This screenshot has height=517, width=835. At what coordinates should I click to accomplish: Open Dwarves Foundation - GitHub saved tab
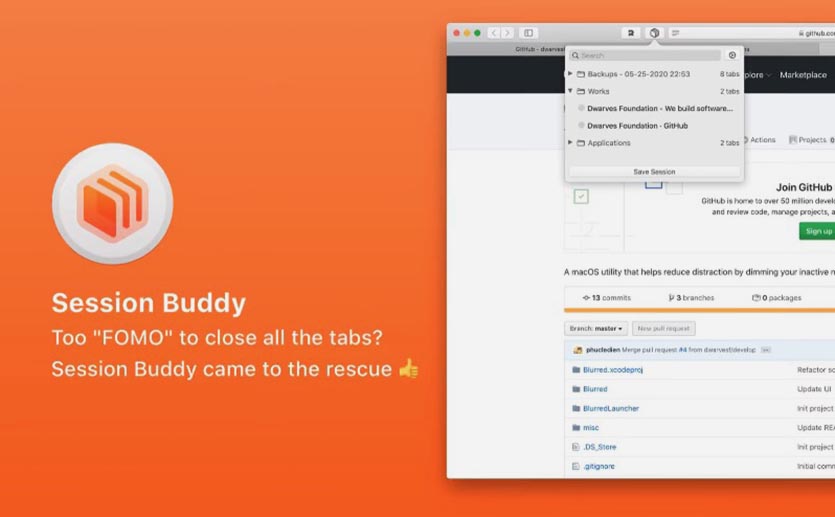[637, 126]
